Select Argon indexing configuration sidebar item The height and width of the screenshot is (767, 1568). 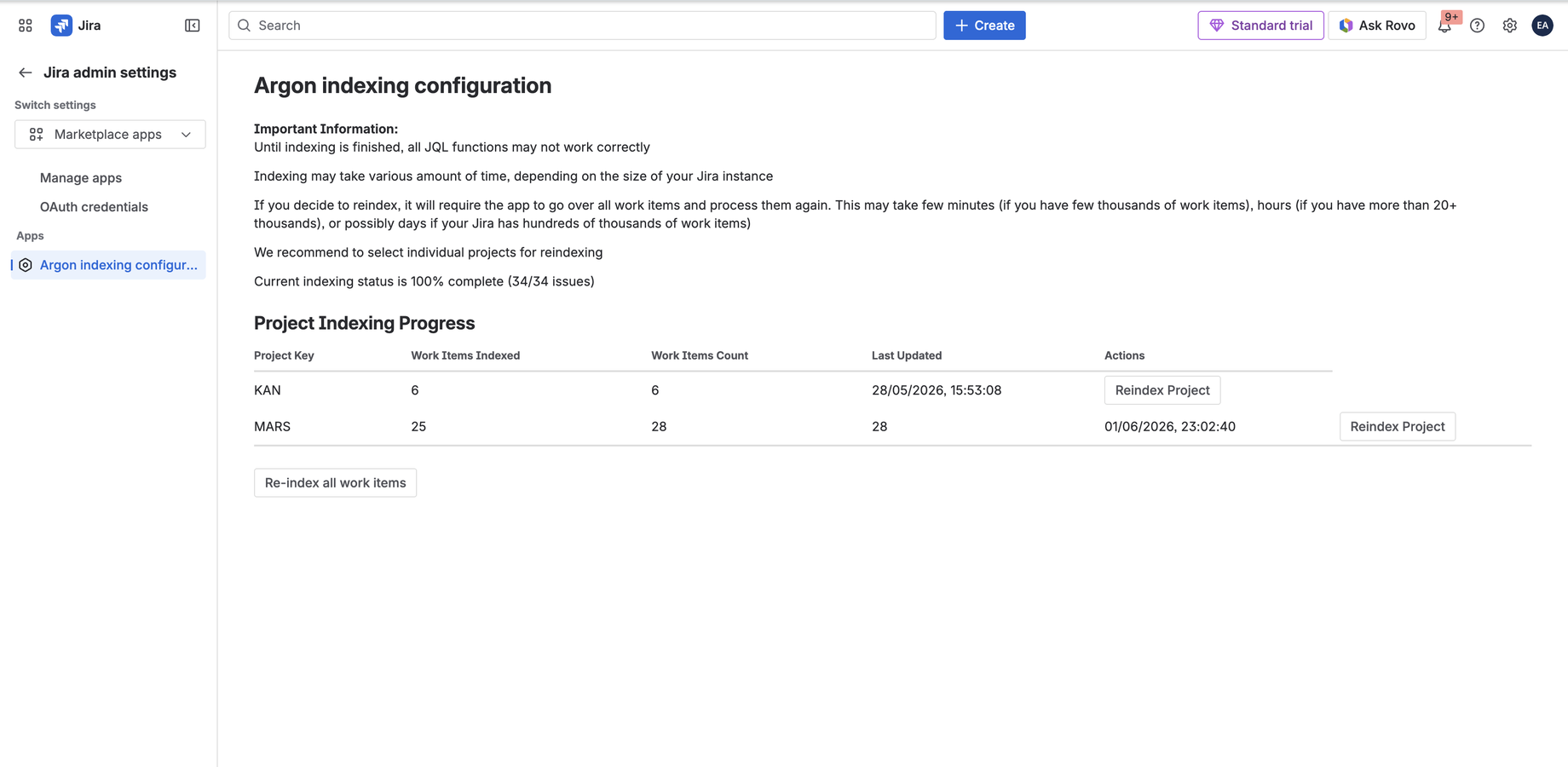coord(109,265)
